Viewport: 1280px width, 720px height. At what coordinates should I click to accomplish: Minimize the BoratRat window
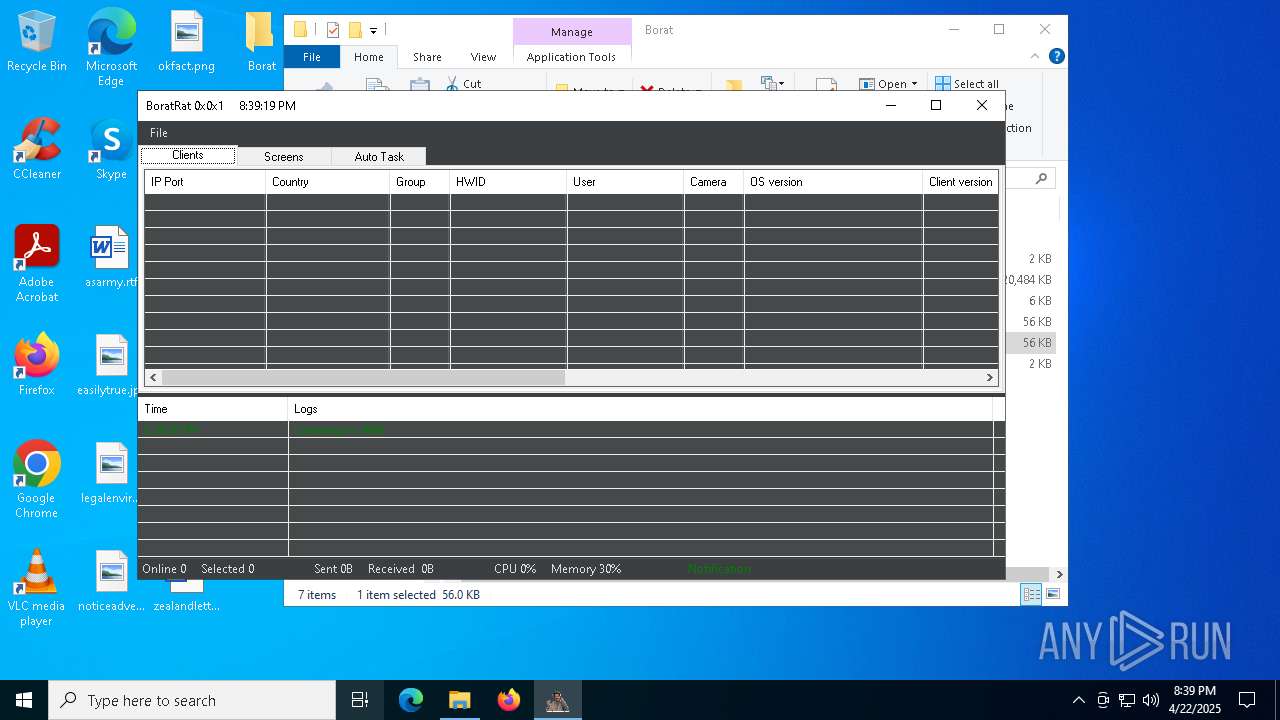pos(890,105)
